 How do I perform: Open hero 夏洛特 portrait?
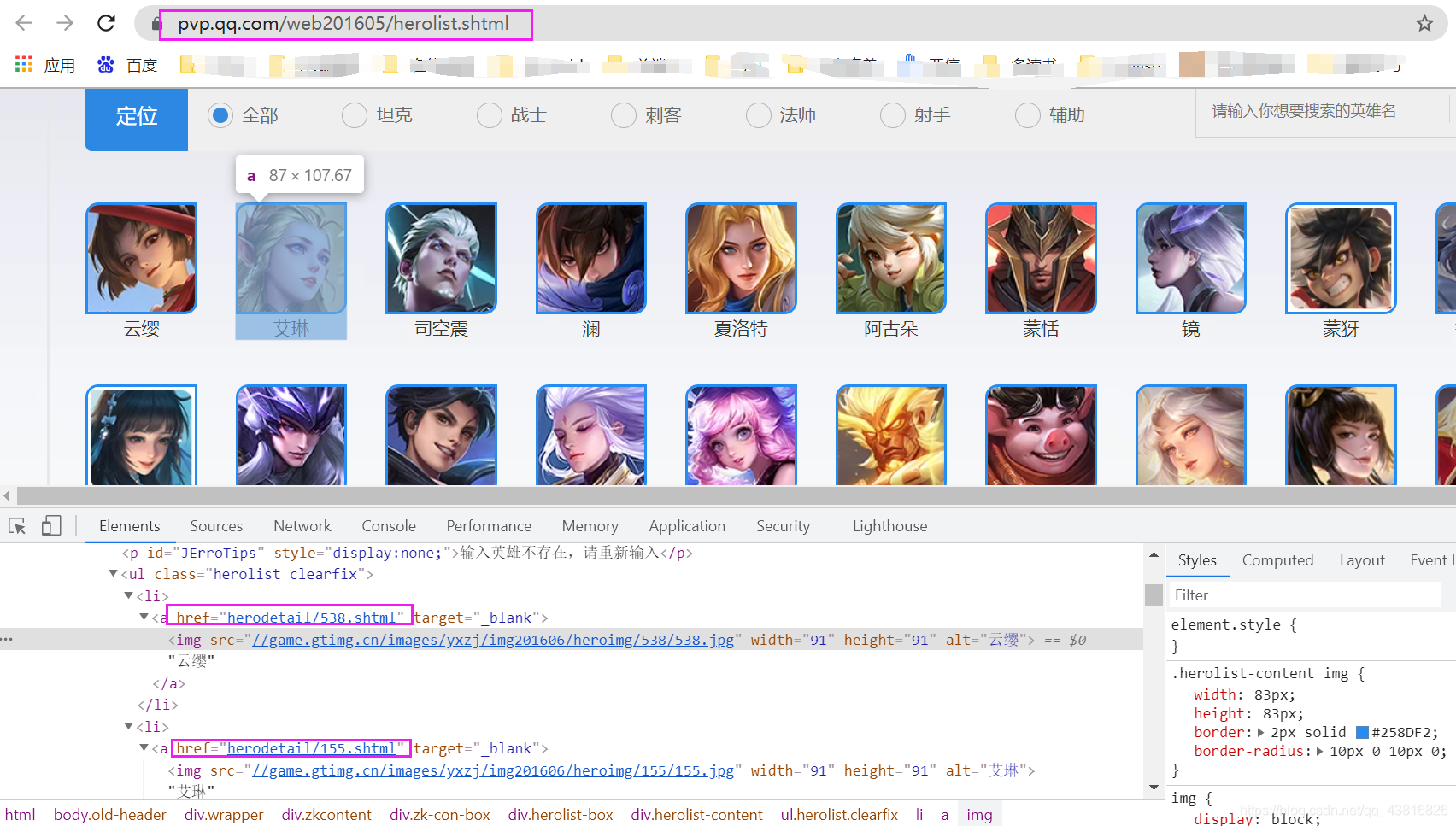point(741,258)
